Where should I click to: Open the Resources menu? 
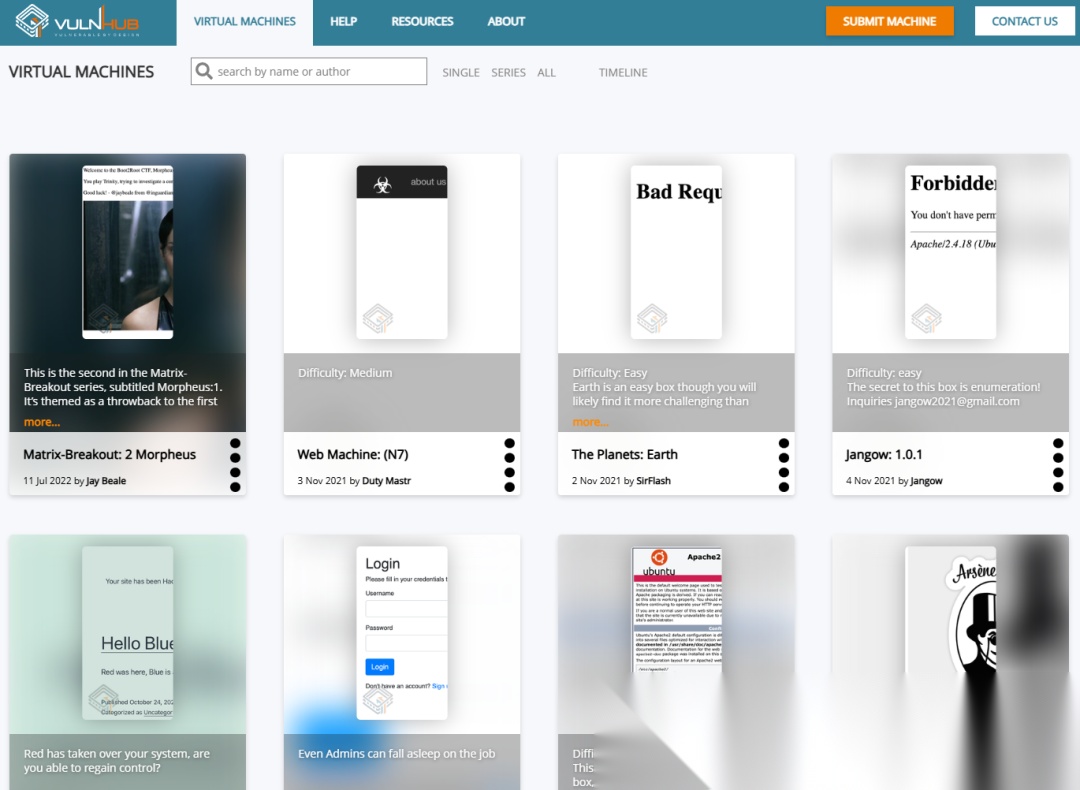pos(422,21)
